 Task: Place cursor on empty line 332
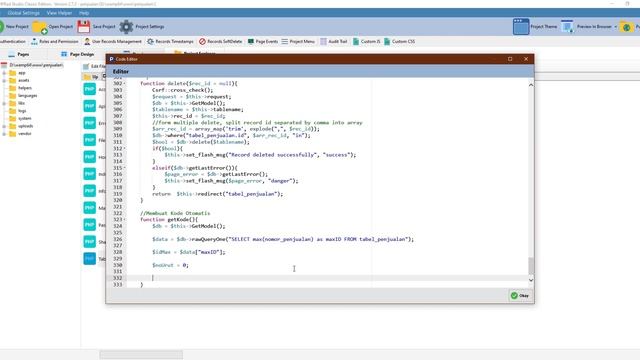[x=327, y=278]
